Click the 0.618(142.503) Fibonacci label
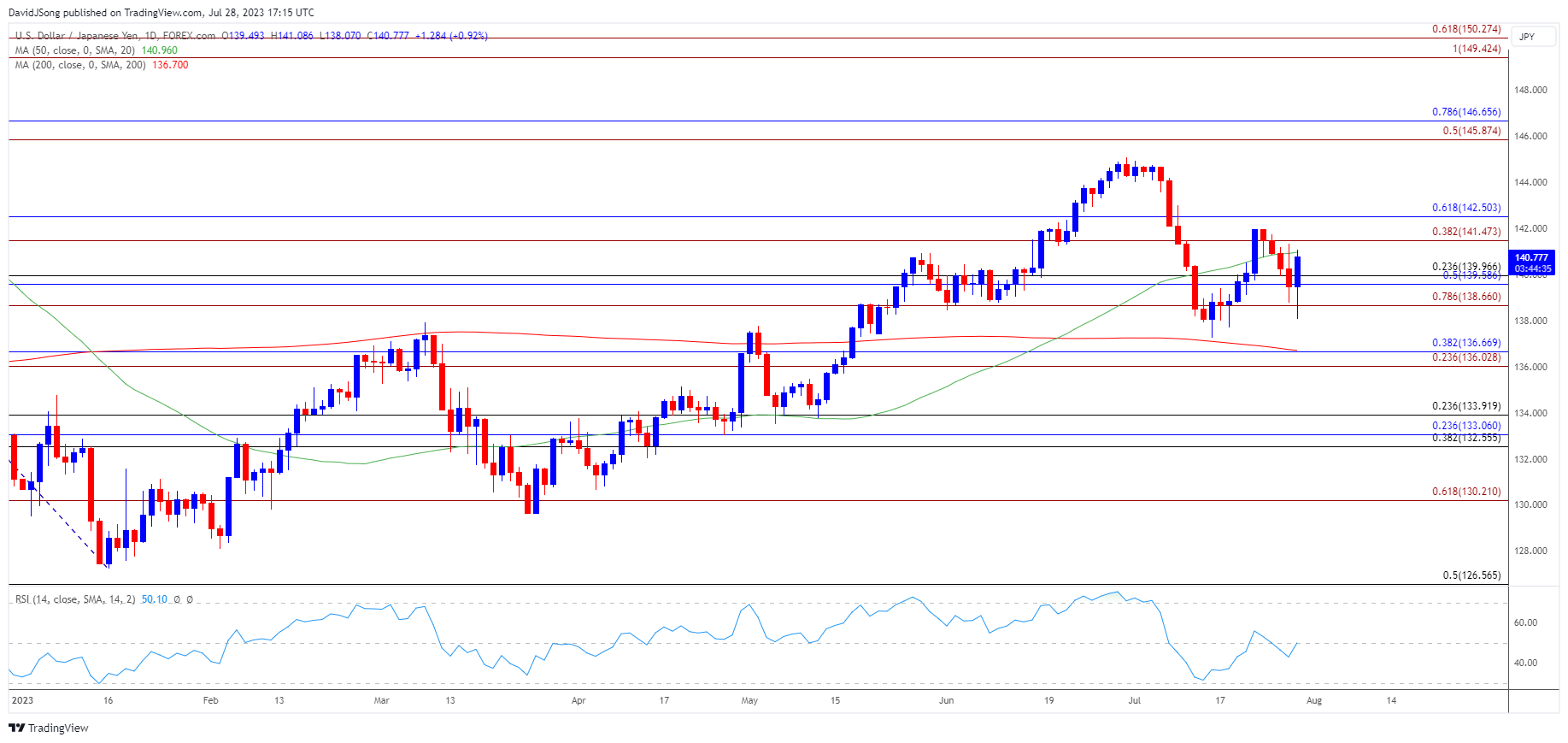Viewport: 1568px width, 743px height. [x=1466, y=208]
